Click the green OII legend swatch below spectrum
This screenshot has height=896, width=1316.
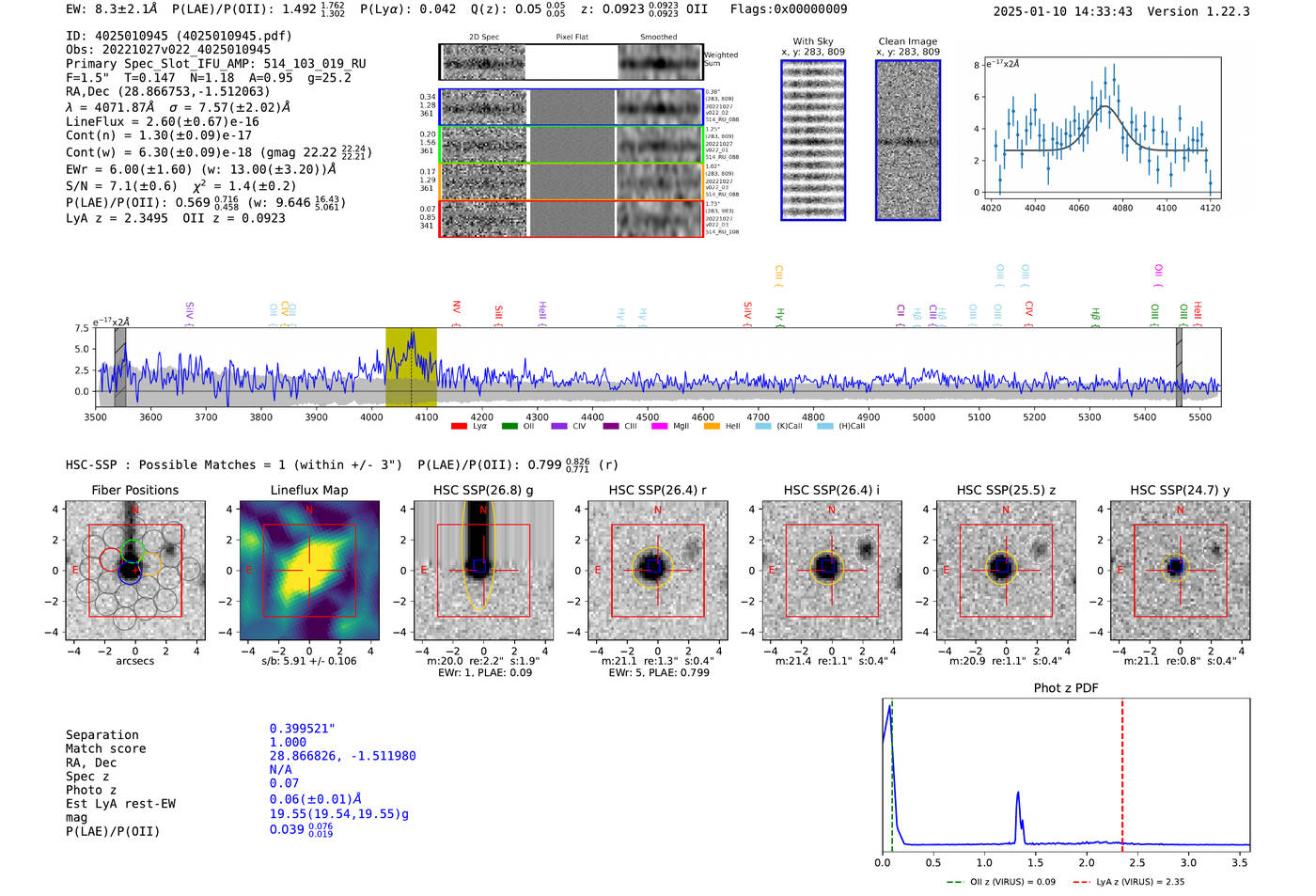coord(509,427)
